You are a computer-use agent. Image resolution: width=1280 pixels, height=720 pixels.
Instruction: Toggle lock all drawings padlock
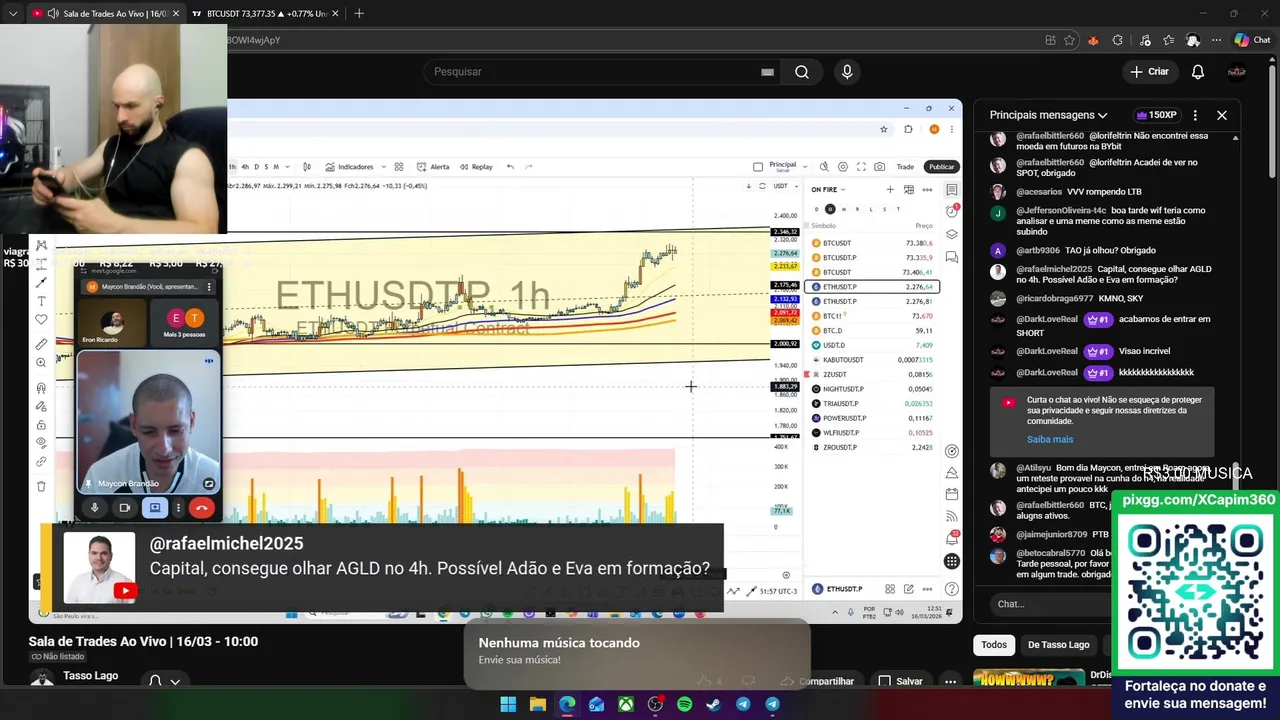tap(41, 425)
